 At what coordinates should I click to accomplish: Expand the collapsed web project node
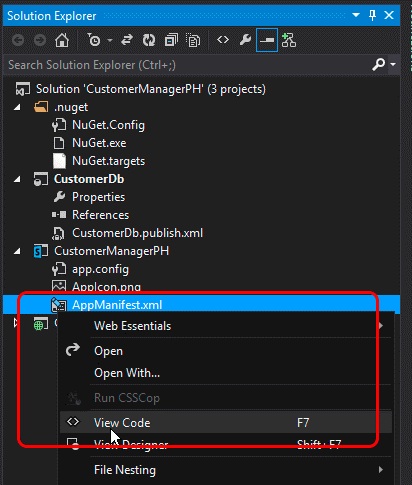click(x=16, y=323)
